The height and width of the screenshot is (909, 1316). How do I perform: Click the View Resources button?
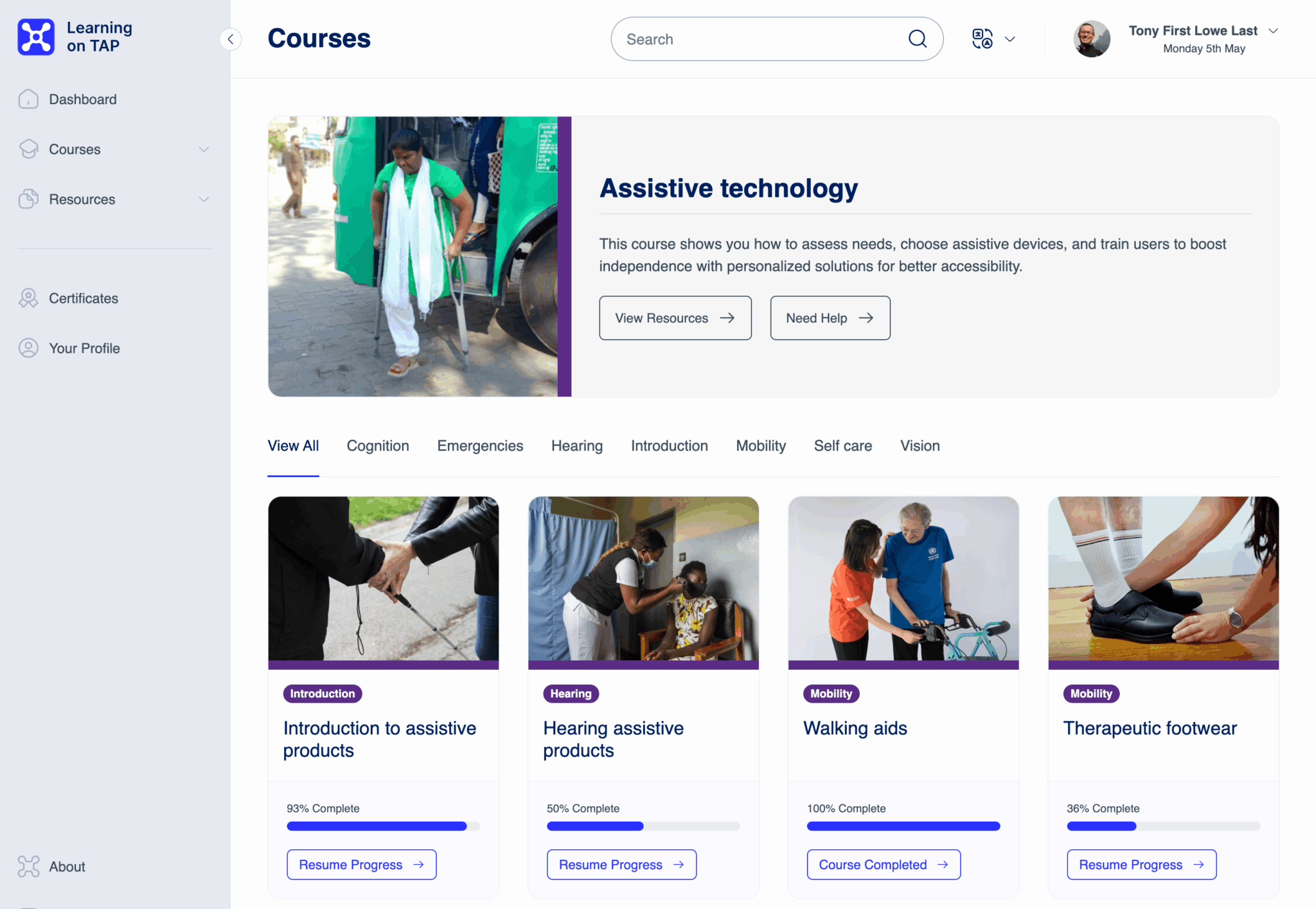(675, 318)
